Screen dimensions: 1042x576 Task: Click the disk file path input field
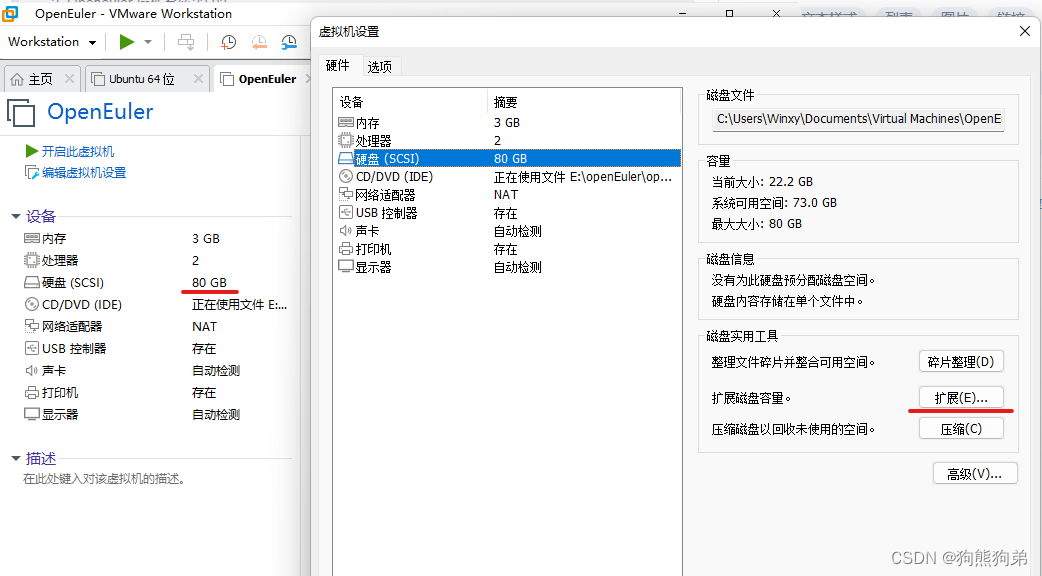click(x=858, y=118)
